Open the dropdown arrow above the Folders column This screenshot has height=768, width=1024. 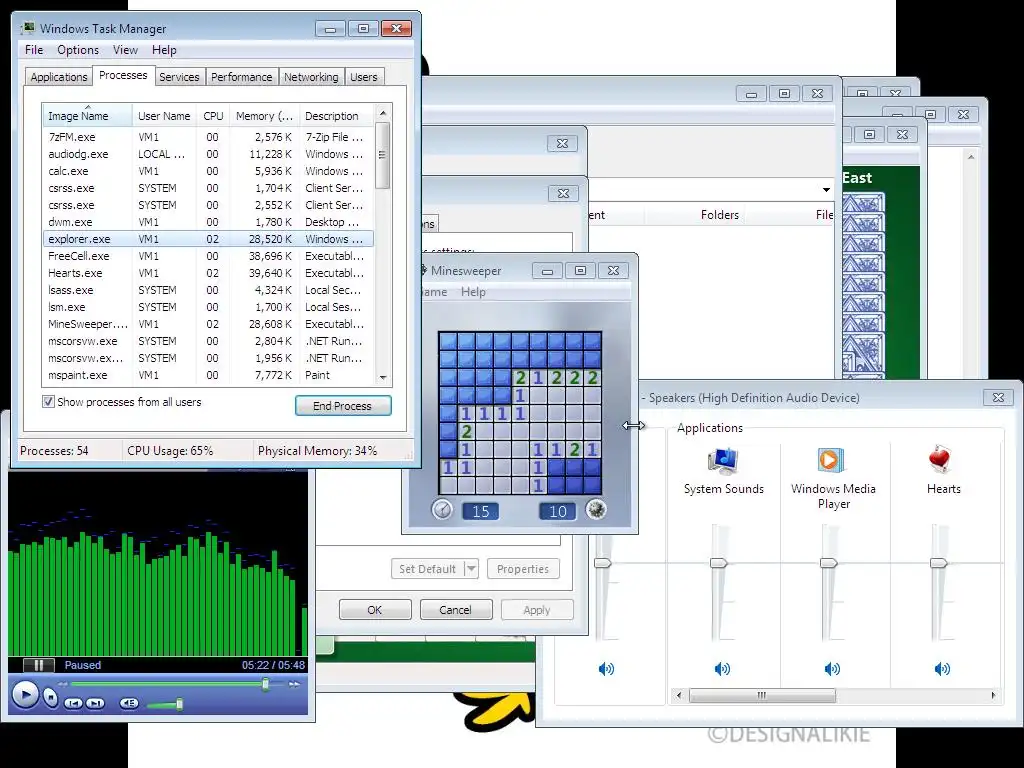tap(826, 189)
